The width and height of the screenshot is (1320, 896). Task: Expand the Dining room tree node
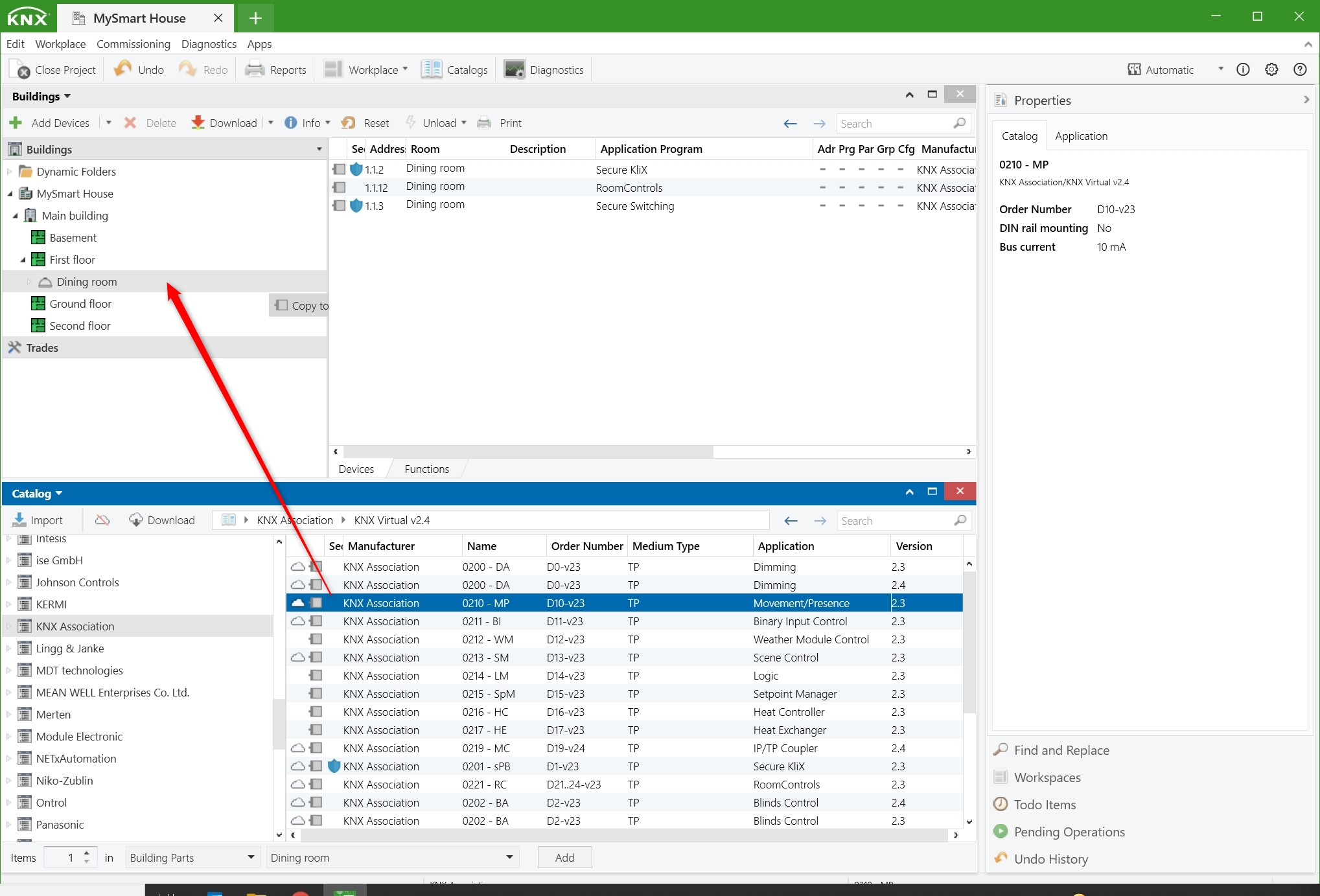pyautogui.click(x=29, y=281)
